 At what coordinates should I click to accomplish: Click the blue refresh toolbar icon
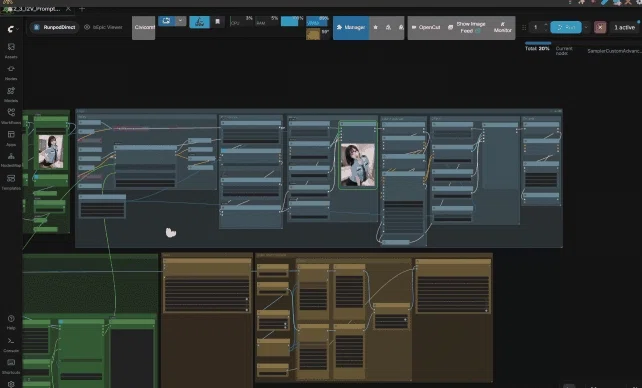(x=166, y=20)
